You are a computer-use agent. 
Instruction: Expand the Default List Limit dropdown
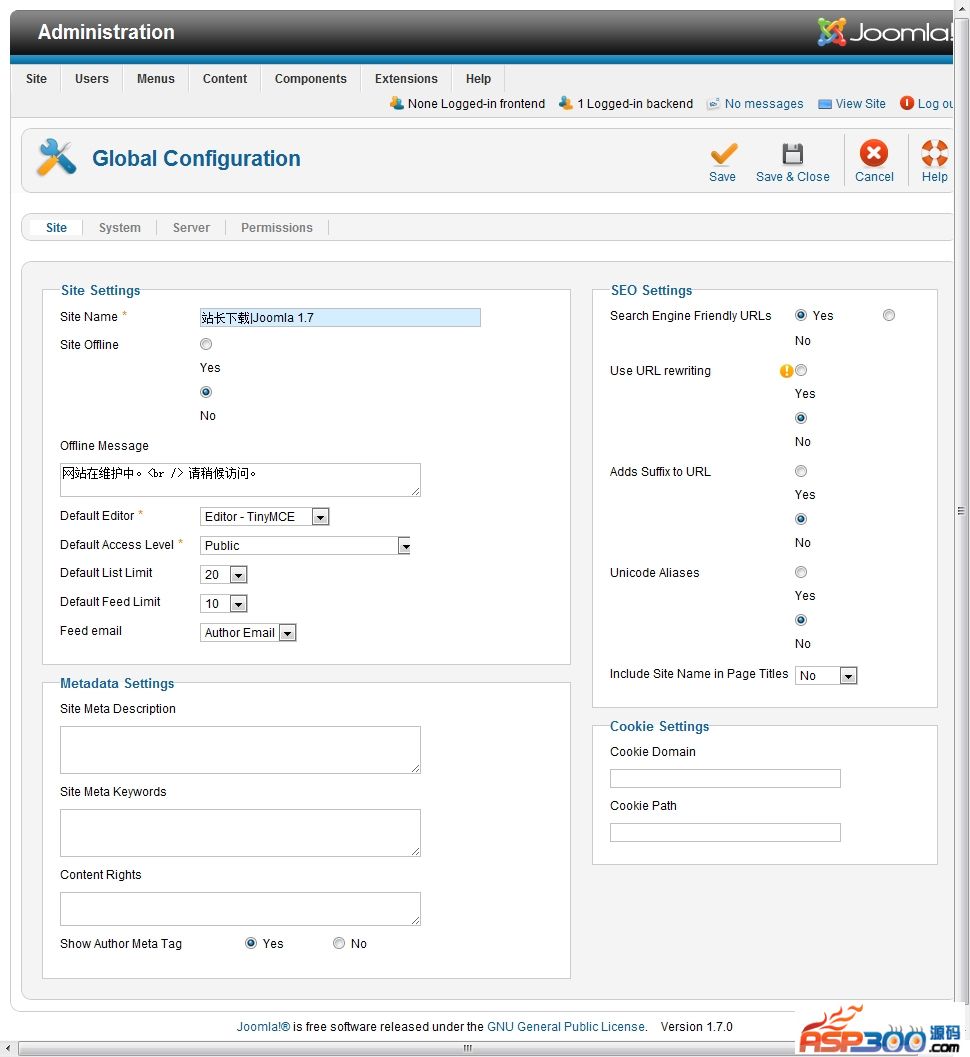238,575
